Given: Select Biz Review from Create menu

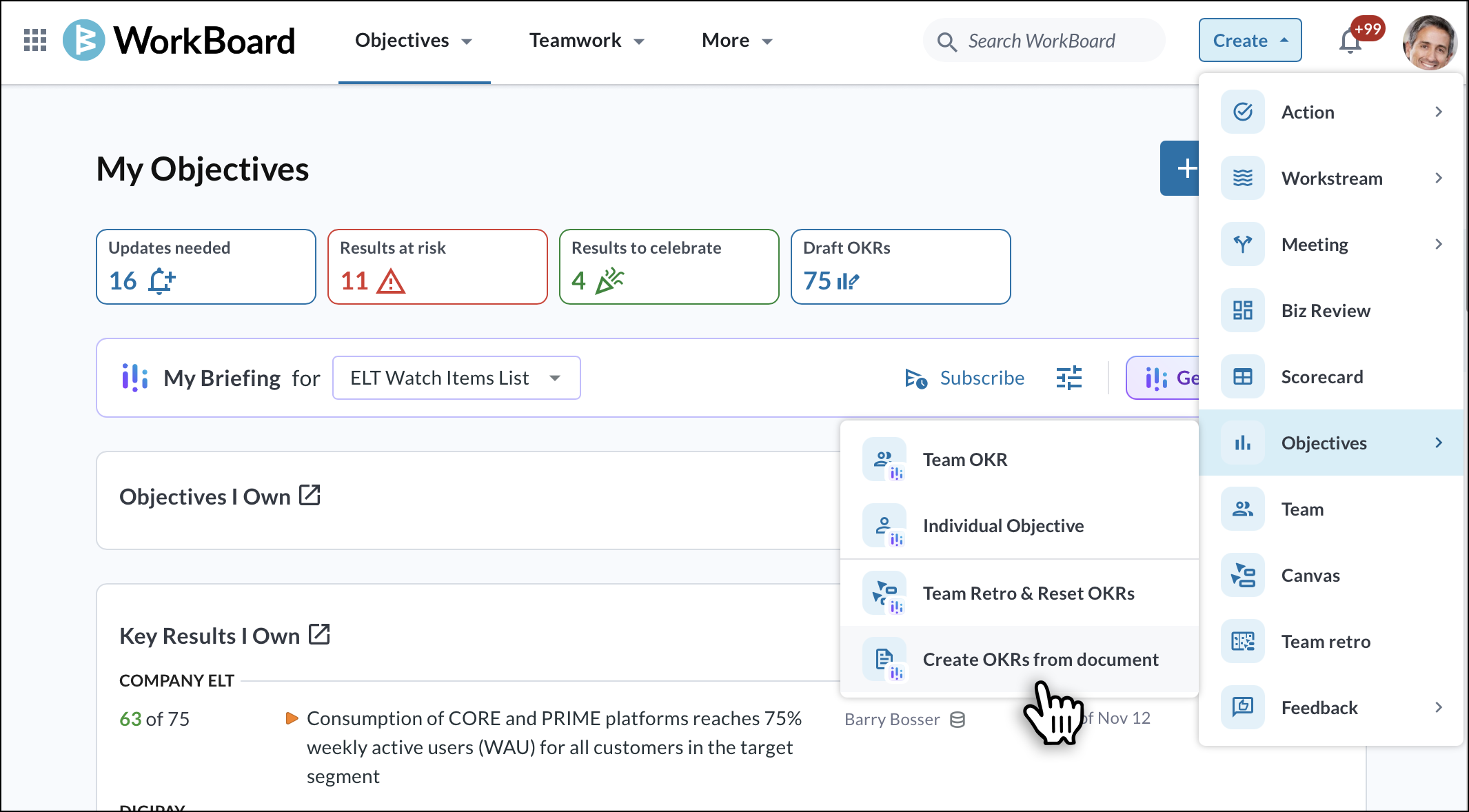Looking at the screenshot, I should [x=1331, y=310].
